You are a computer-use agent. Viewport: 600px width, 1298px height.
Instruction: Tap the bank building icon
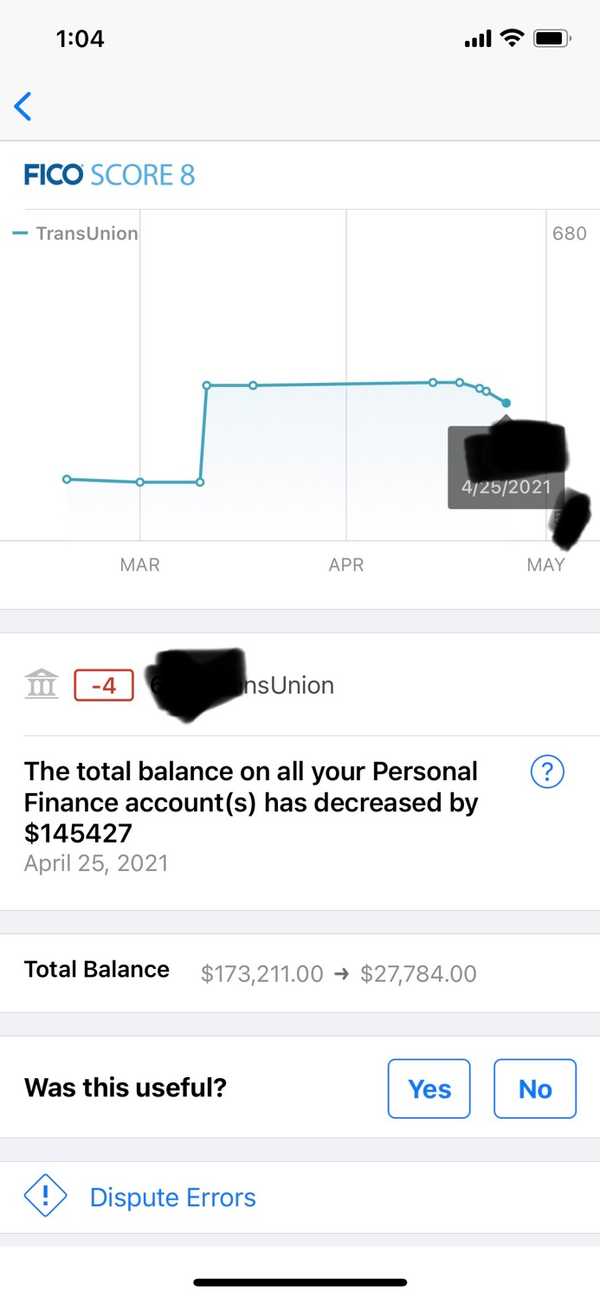tap(41, 686)
